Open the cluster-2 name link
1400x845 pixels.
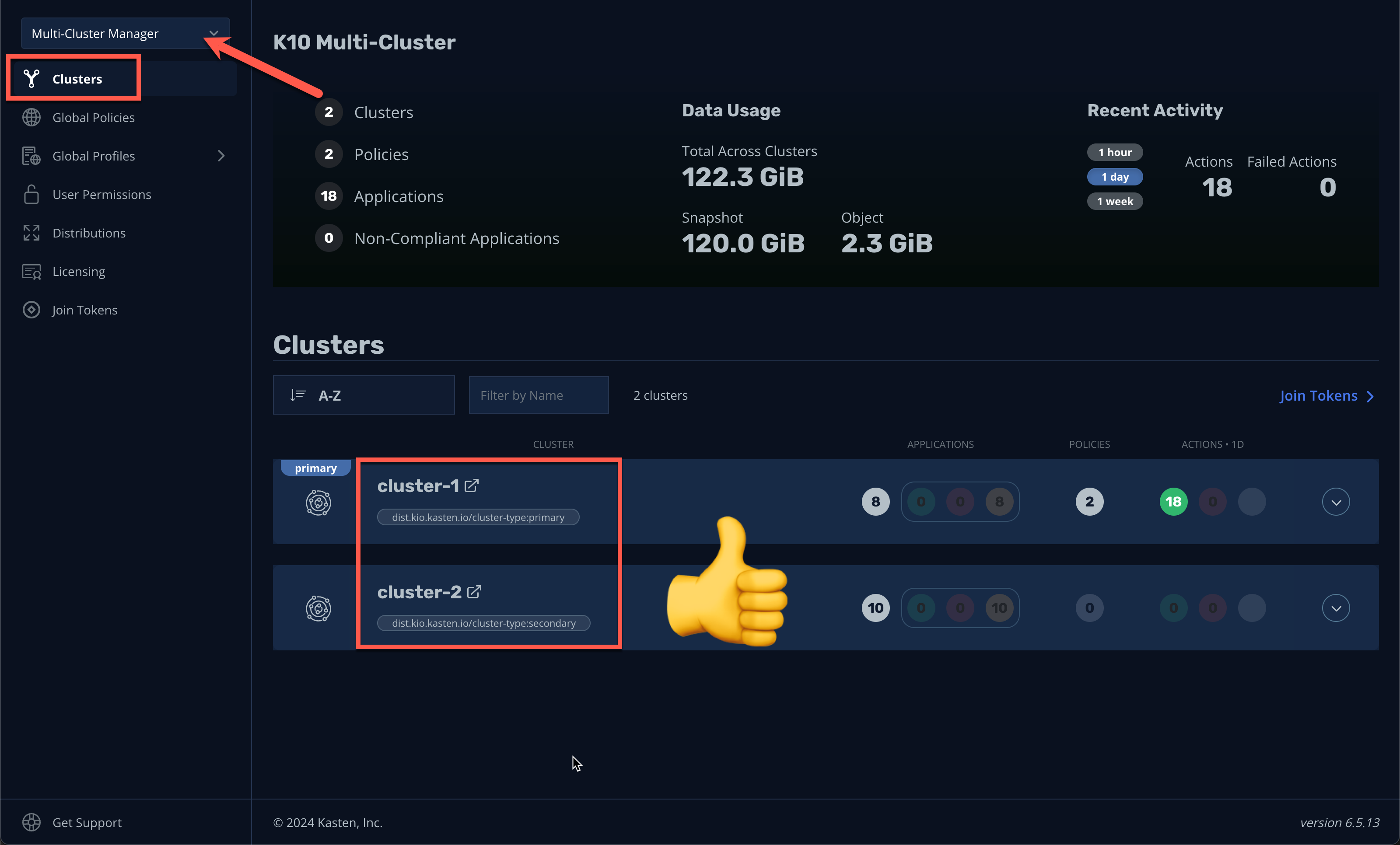pos(419,592)
